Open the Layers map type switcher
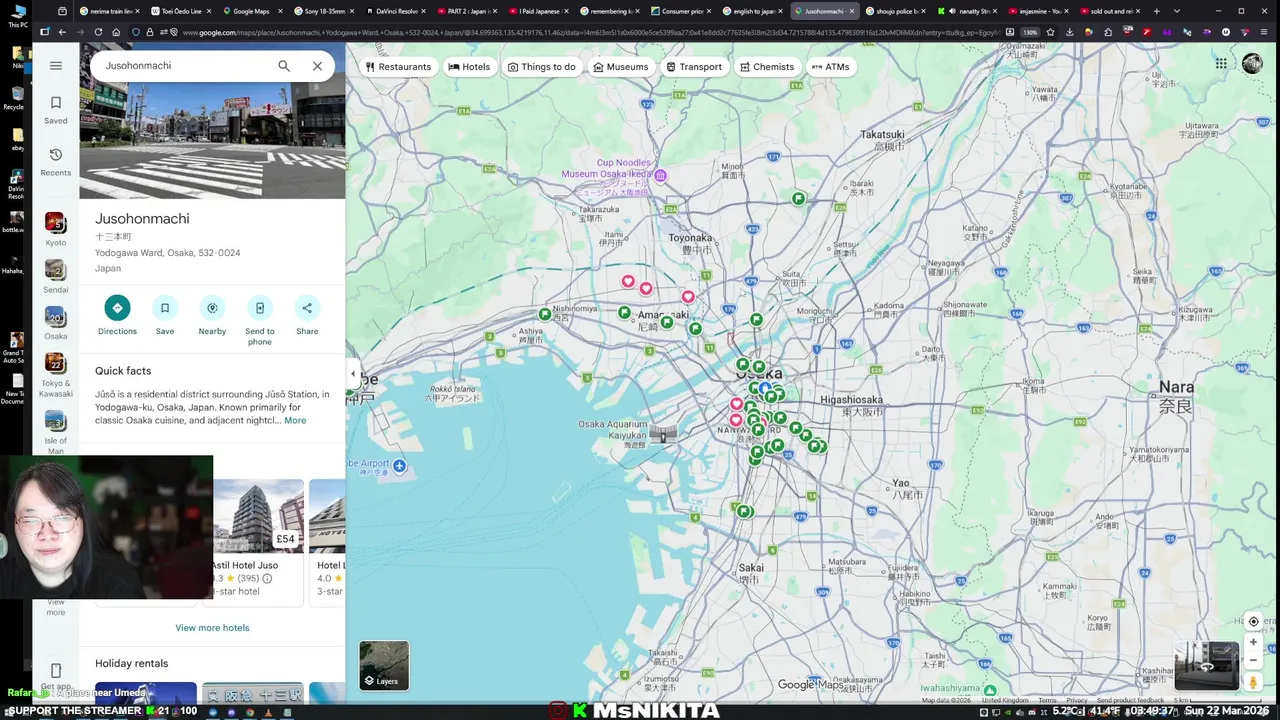Screen dimensions: 1280x720 click(x=384, y=666)
